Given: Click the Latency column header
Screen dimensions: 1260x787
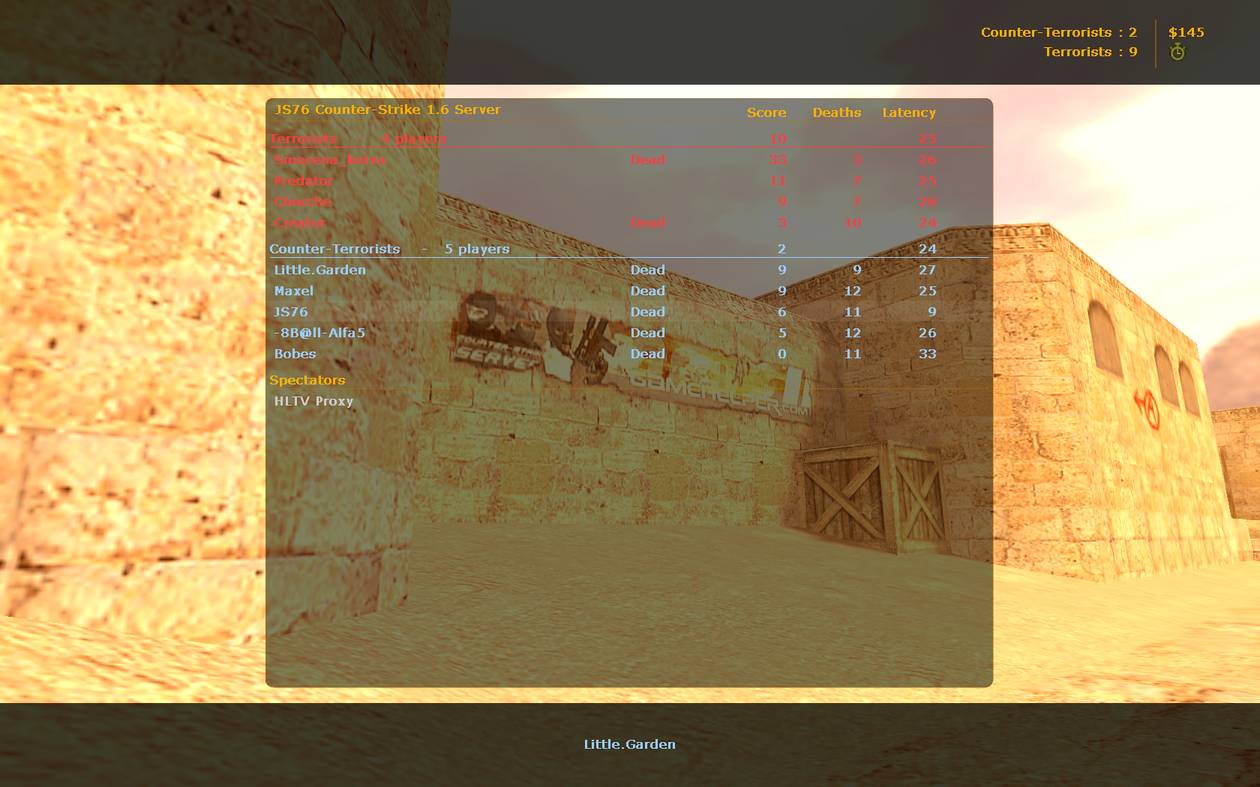Looking at the screenshot, I should (909, 113).
